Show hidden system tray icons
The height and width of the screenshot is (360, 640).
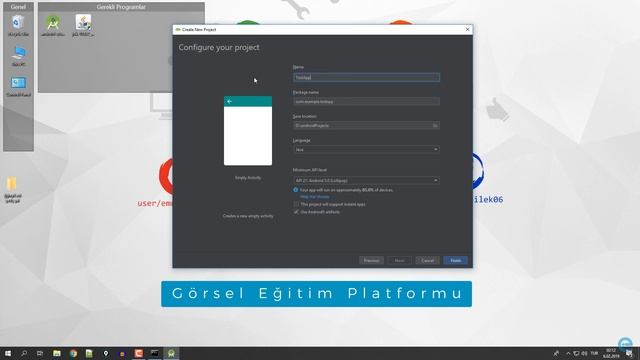point(568,353)
